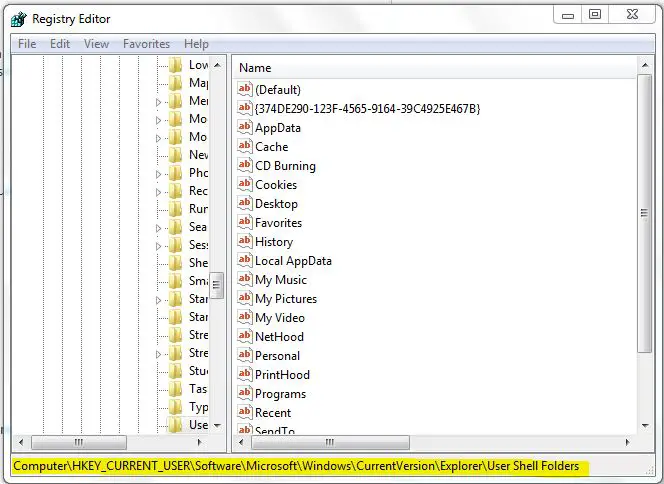Image resolution: width=664 pixels, height=484 pixels.
Task: Select the NetHood value name
Action: [x=279, y=337]
